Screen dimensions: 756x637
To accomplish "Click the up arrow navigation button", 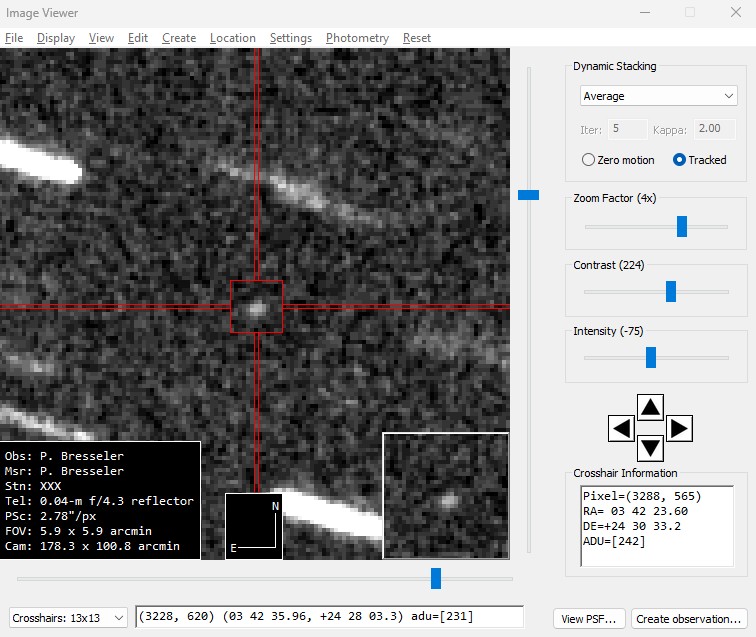I will pyautogui.click(x=650, y=407).
